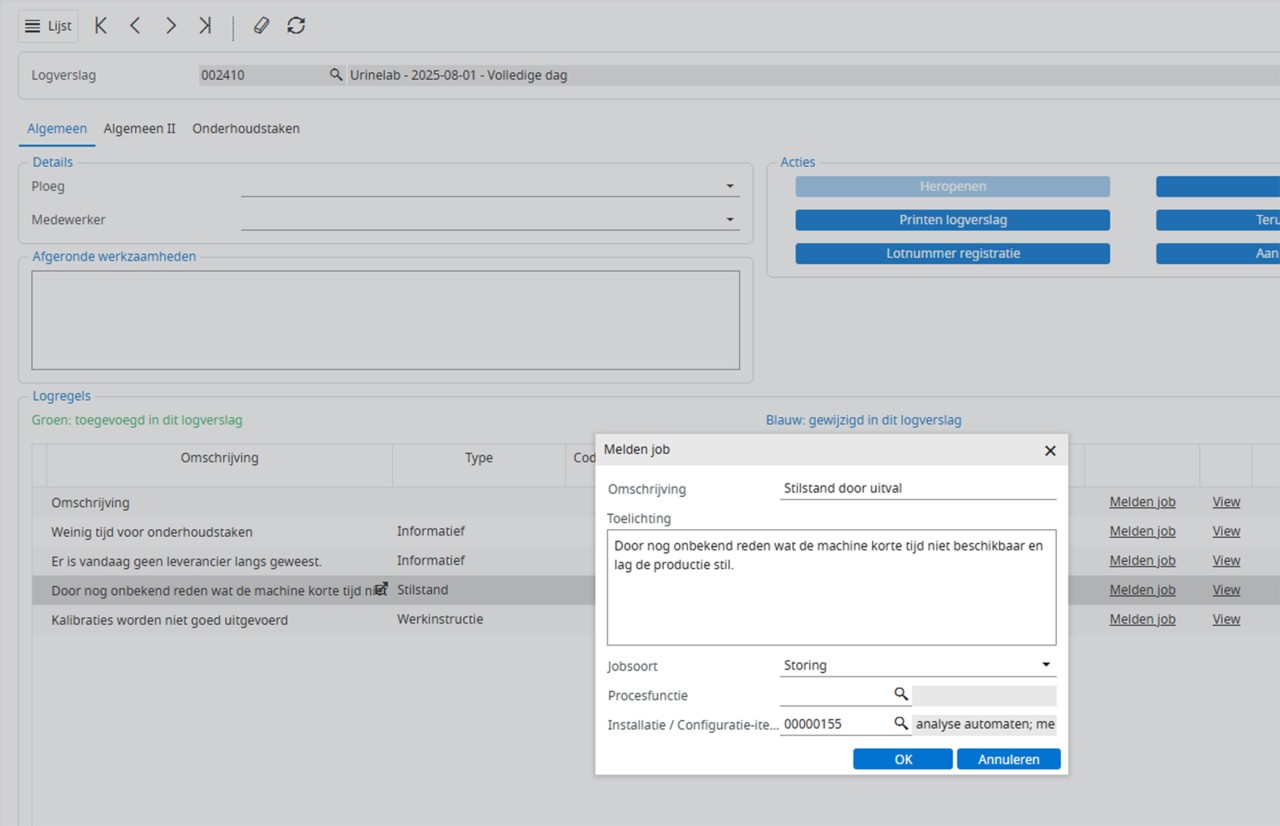This screenshot has width=1280, height=826.
Task: Expand the Jobsoort dropdown showing Storing
Action: point(1046,665)
